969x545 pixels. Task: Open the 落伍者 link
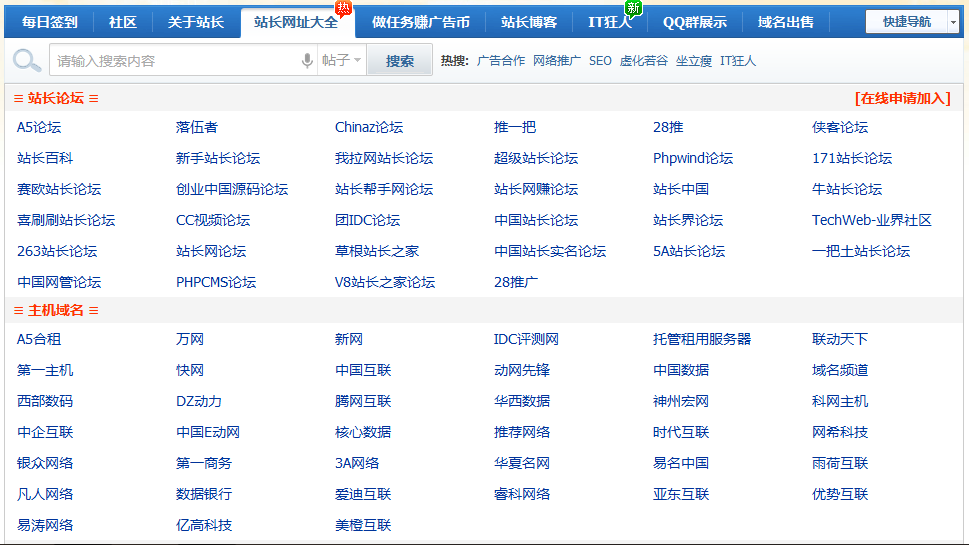[x=197, y=127]
